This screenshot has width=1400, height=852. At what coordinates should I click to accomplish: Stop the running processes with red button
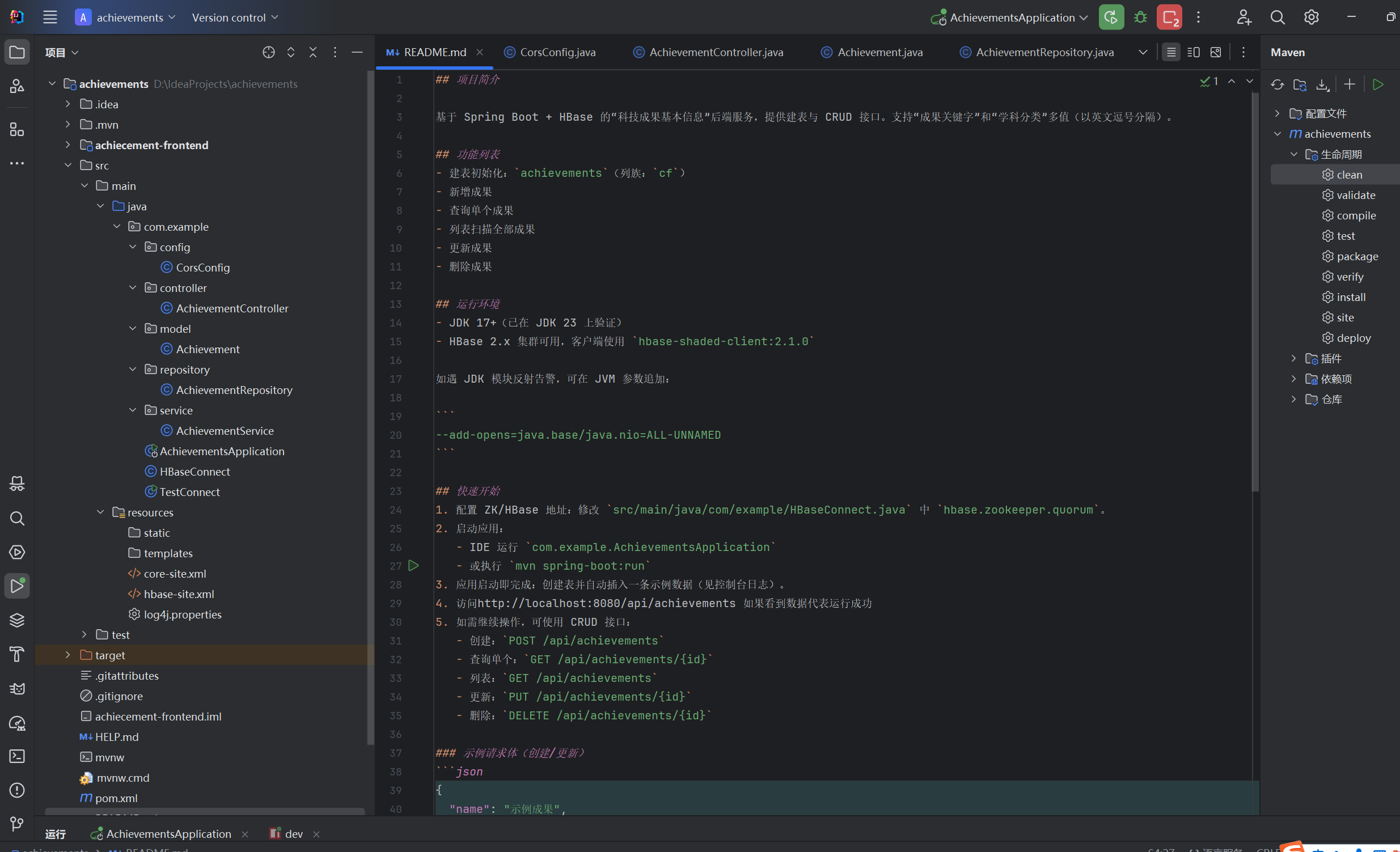pyautogui.click(x=1169, y=18)
